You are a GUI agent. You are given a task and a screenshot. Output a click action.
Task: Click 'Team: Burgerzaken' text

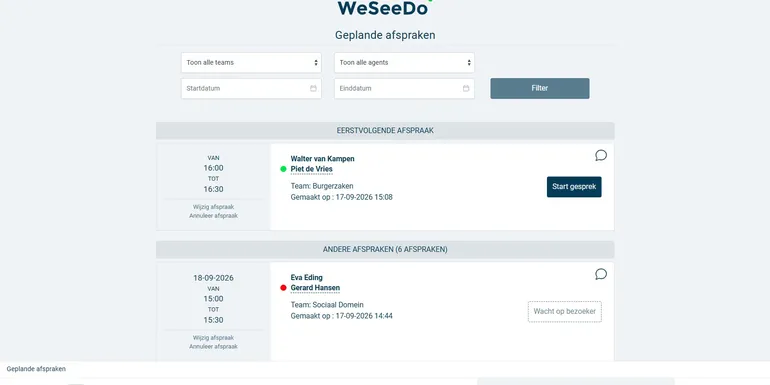[322, 186]
